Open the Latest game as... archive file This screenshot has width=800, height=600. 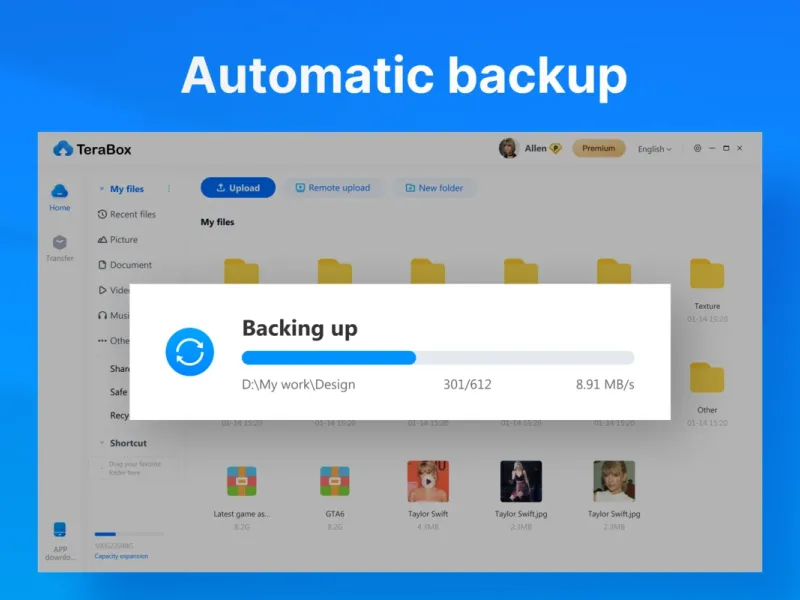coord(242,481)
